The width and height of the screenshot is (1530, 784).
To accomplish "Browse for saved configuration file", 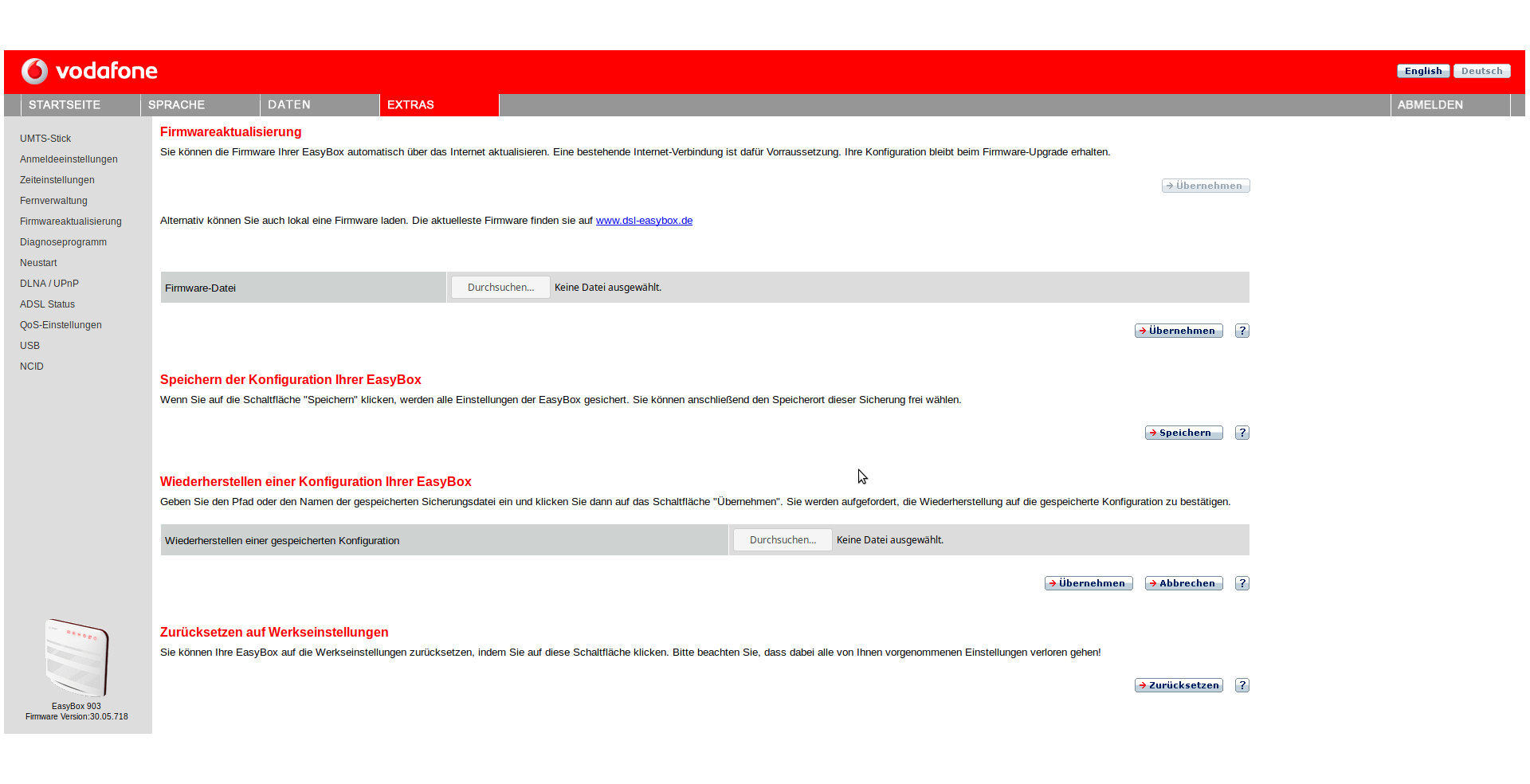I will pyautogui.click(x=783, y=540).
